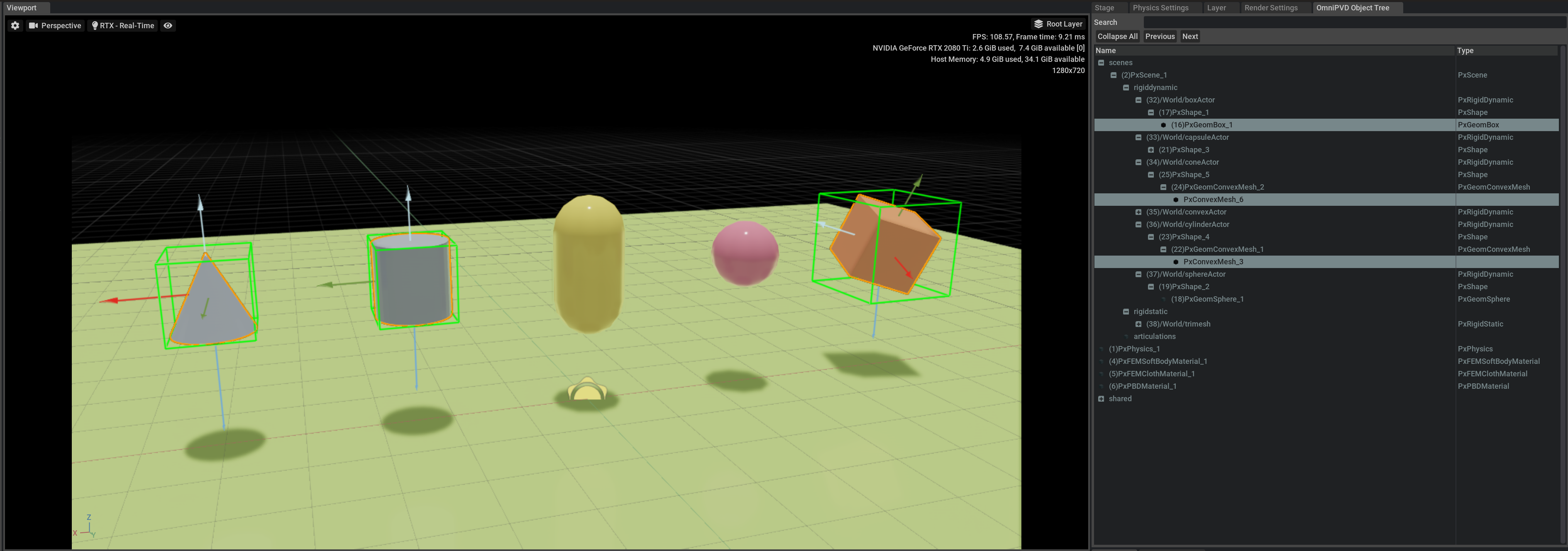The image size is (1568, 551).
Task: Collapse the rigiddynamic group
Action: click(x=1126, y=88)
